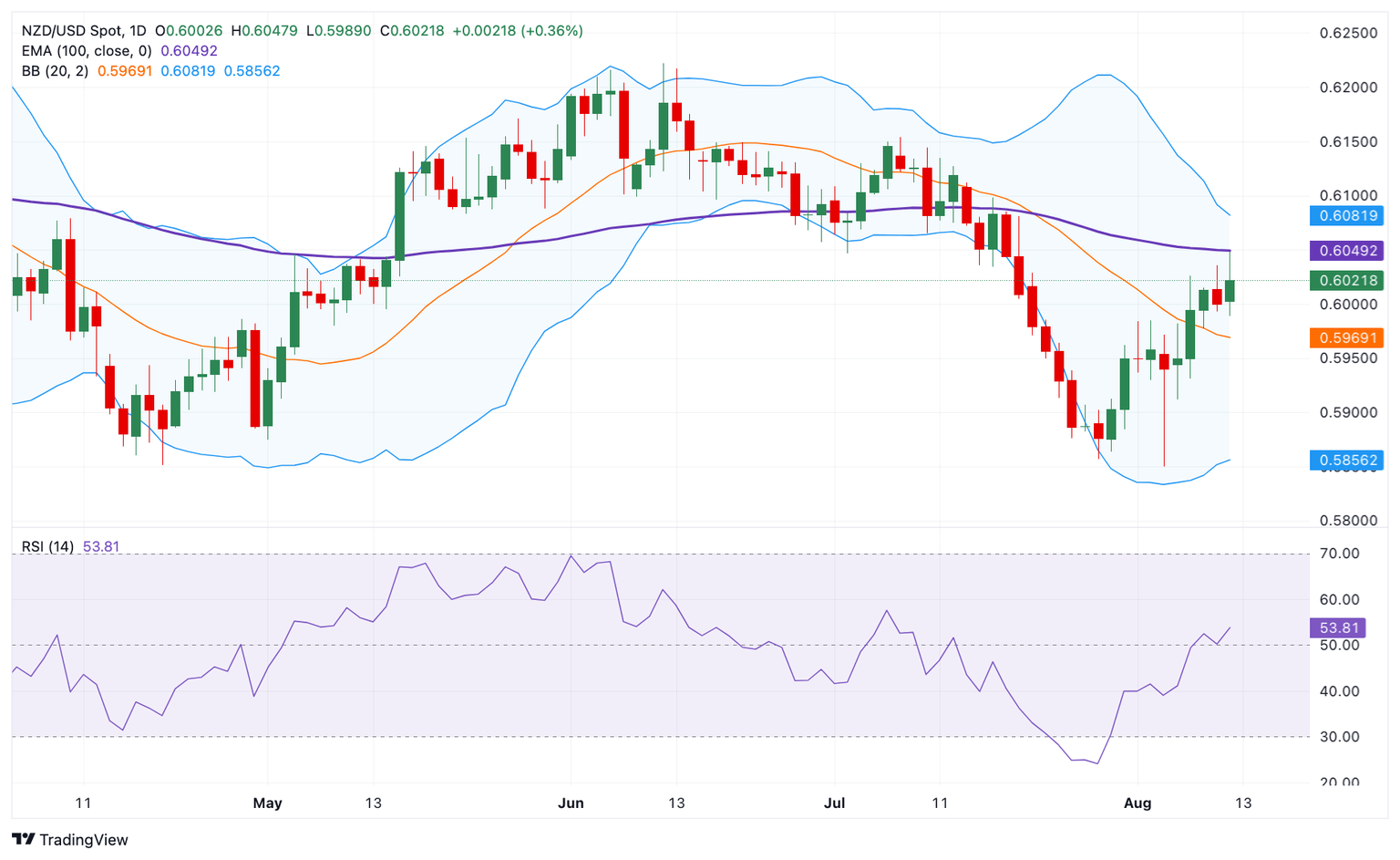Click the Jun label on time axis
The height and width of the screenshot is (860, 1400).
click(571, 803)
